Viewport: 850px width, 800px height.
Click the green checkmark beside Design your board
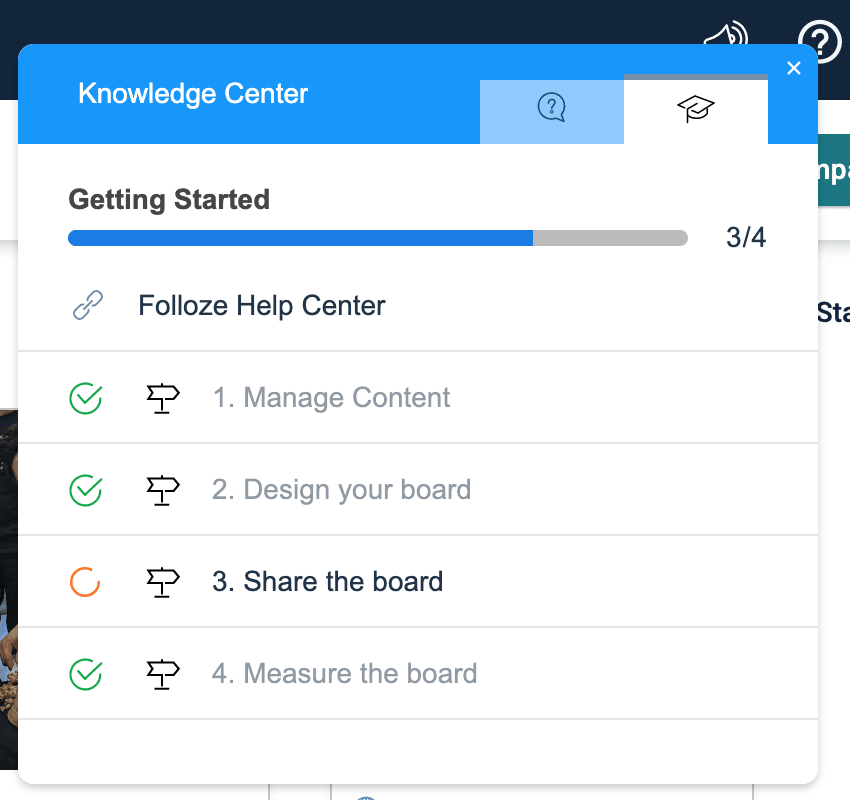85,490
